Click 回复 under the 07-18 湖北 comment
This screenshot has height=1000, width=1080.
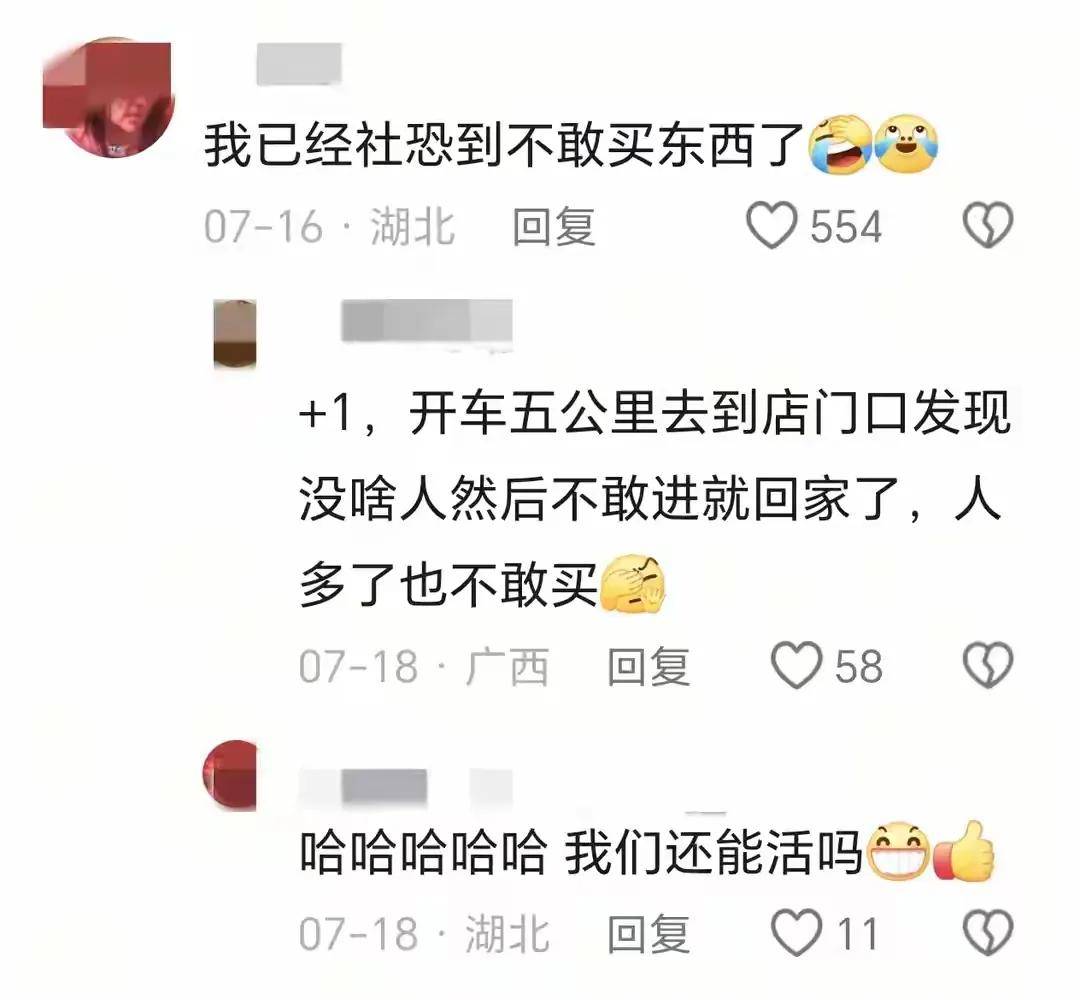pyautogui.click(x=648, y=933)
